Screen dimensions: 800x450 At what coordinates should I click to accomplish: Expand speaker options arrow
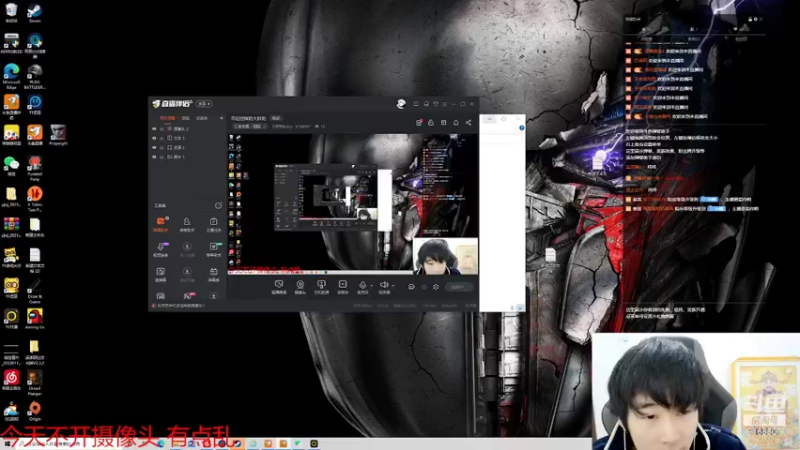pyautogui.click(x=393, y=285)
